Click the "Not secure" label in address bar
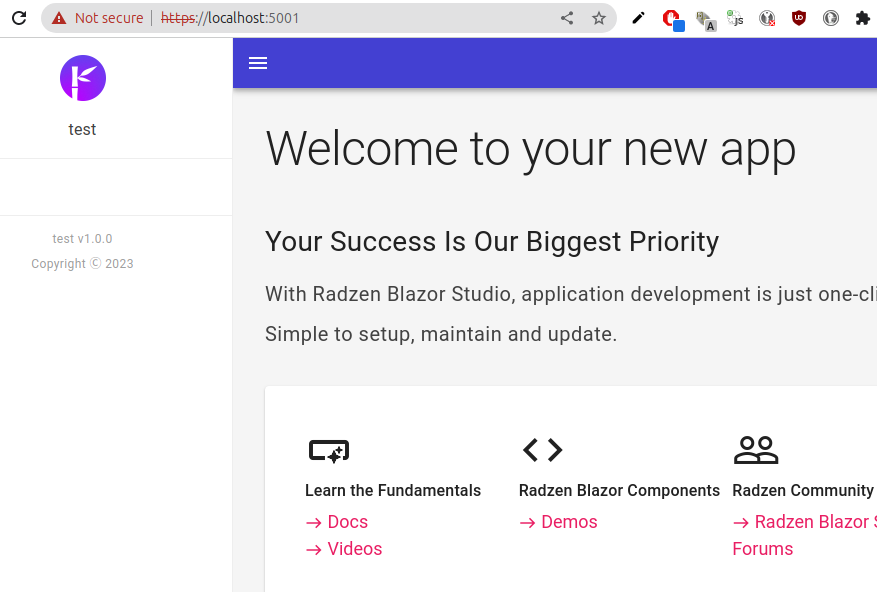 pos(109,18)
